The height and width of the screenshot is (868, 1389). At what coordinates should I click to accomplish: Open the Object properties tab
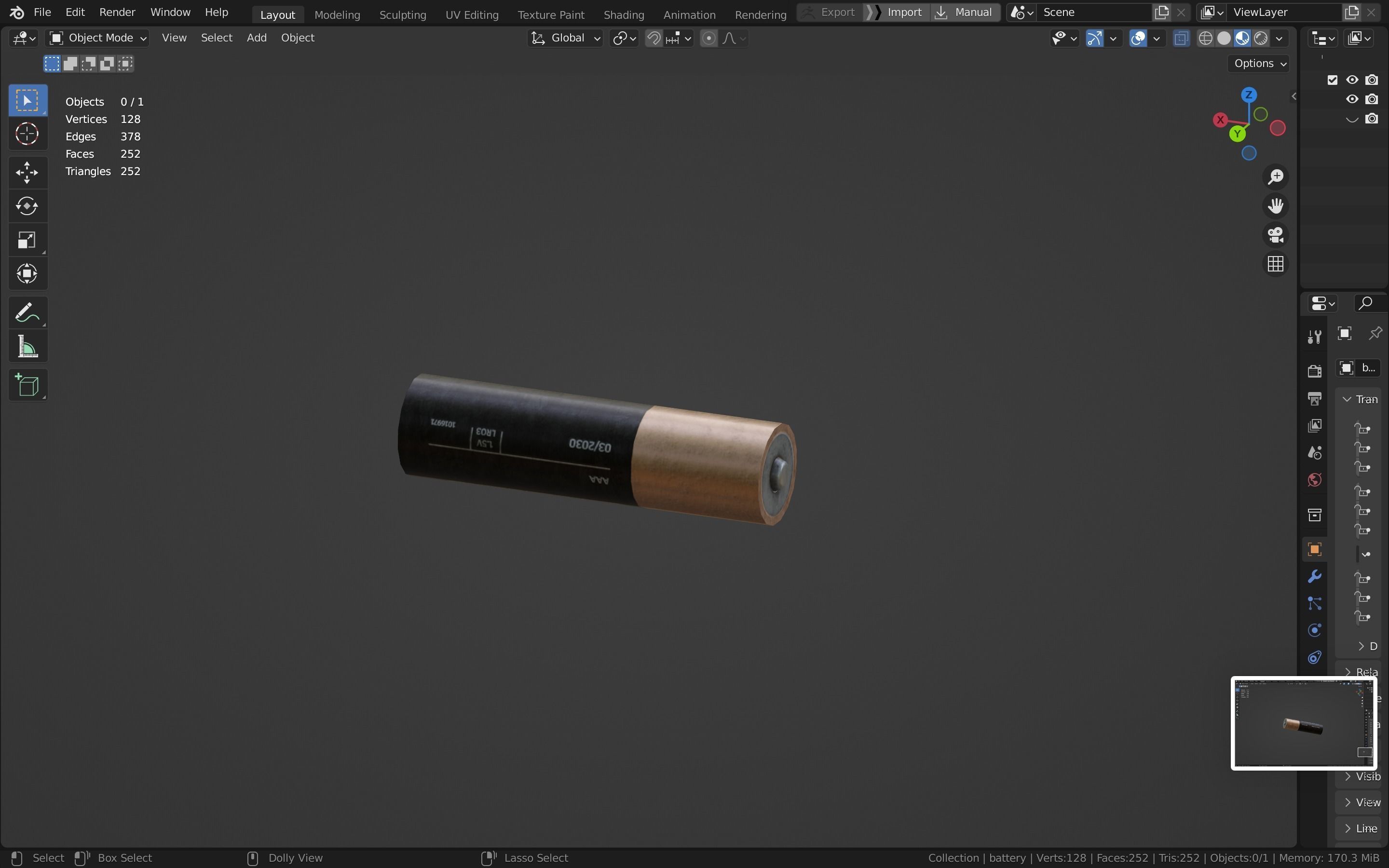tap(1314, 549)
